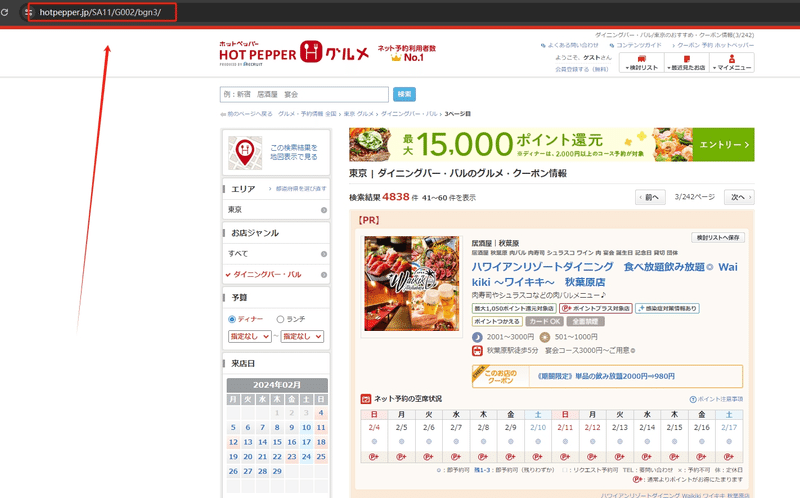Click point-plus icon under 2/12
The image size is (800, 498).
coord(592,457)
